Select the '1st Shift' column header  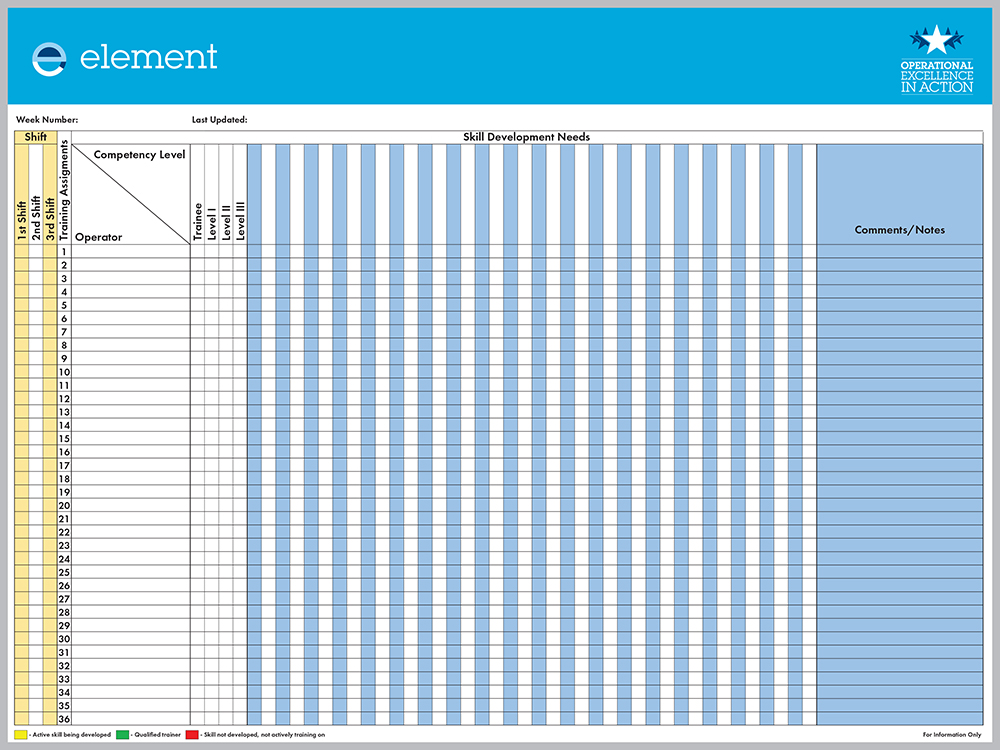point(21,218)
